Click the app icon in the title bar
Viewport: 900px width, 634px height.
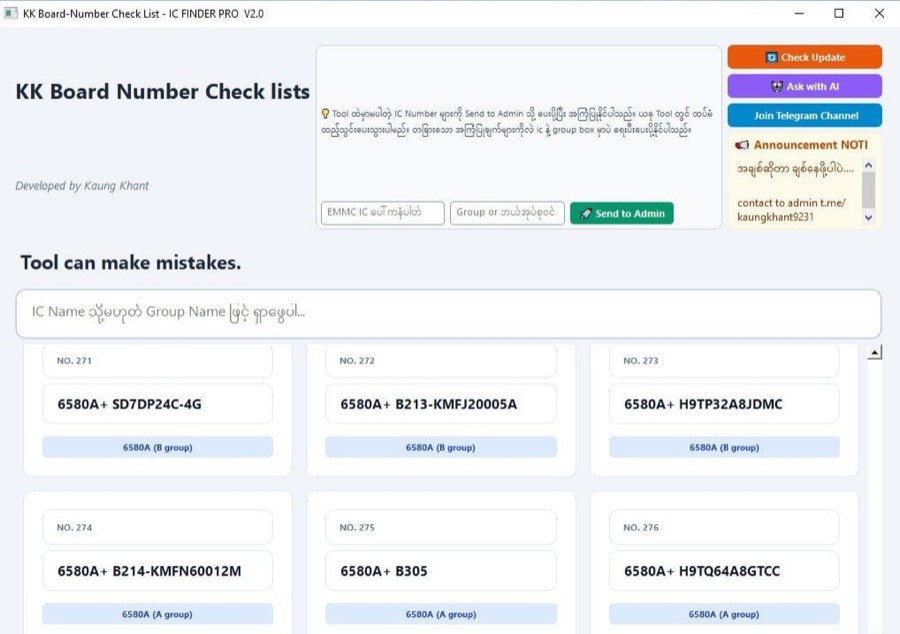click(11, 13)
